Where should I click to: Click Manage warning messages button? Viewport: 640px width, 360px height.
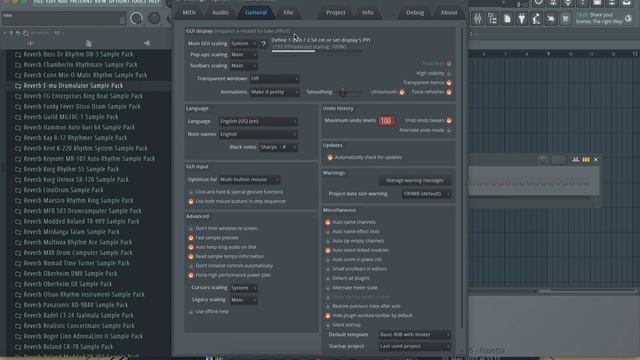click(415, 180)
